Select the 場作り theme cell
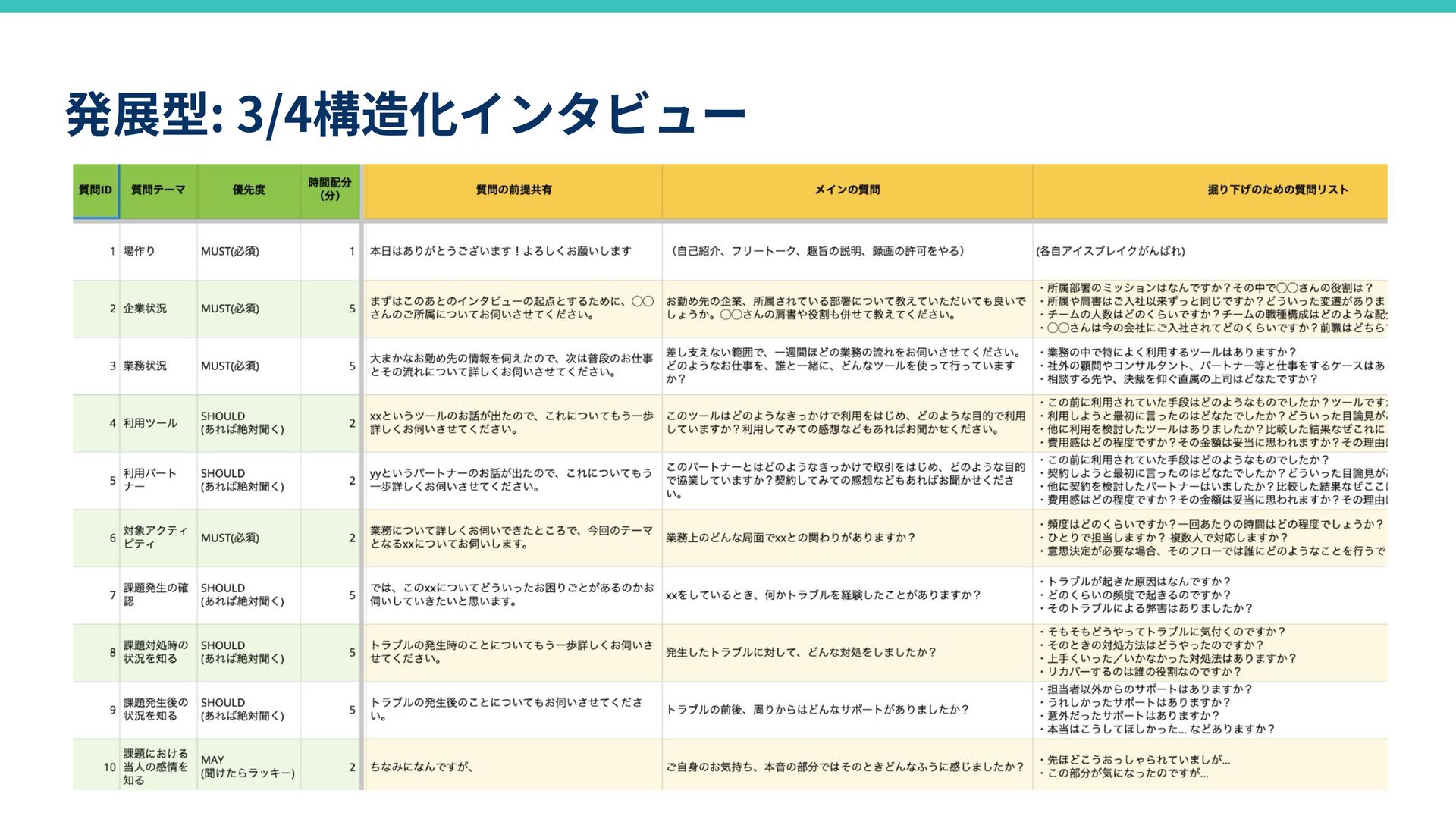 point(140,251)
